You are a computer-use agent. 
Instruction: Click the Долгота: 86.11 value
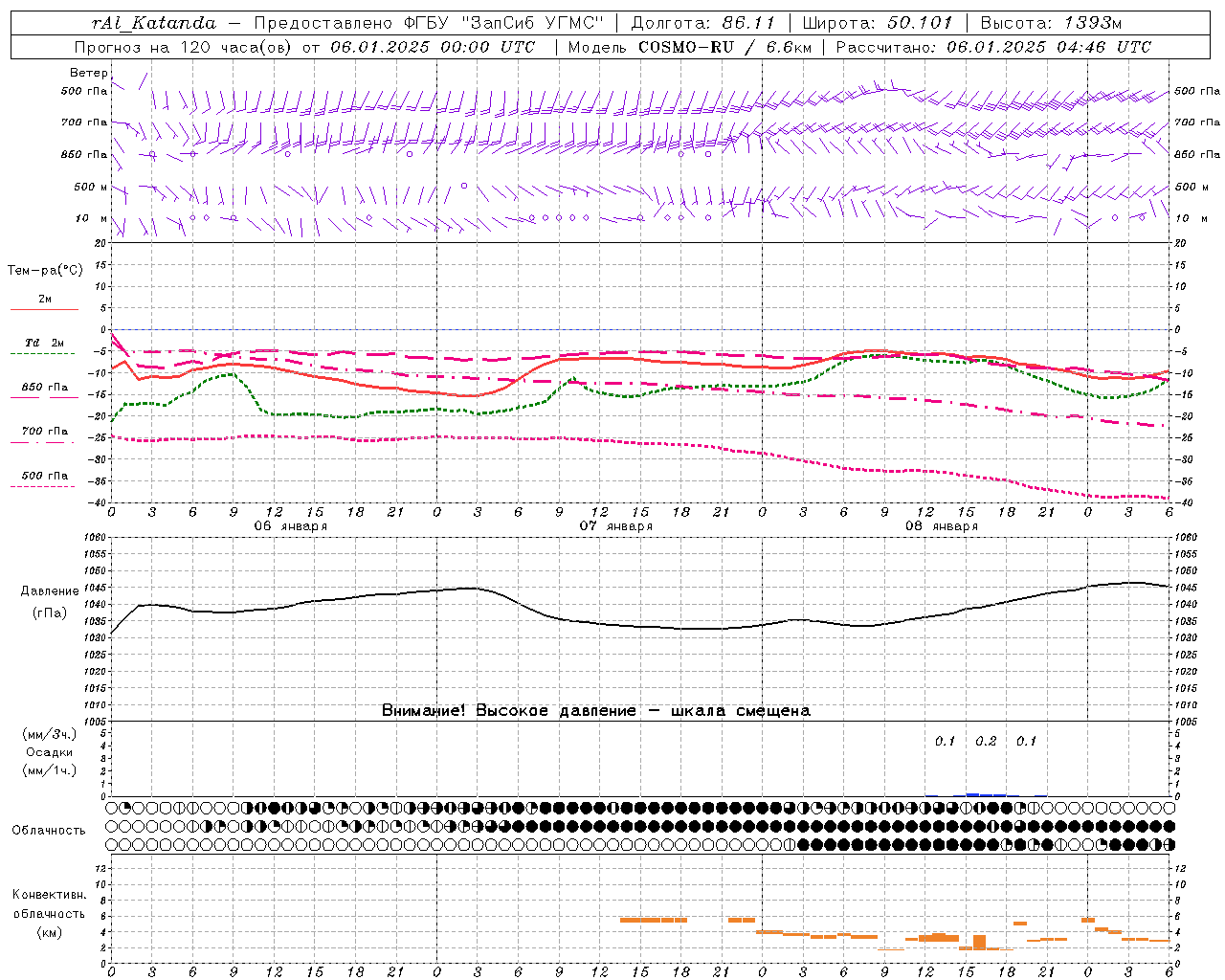tap(702, 23)
